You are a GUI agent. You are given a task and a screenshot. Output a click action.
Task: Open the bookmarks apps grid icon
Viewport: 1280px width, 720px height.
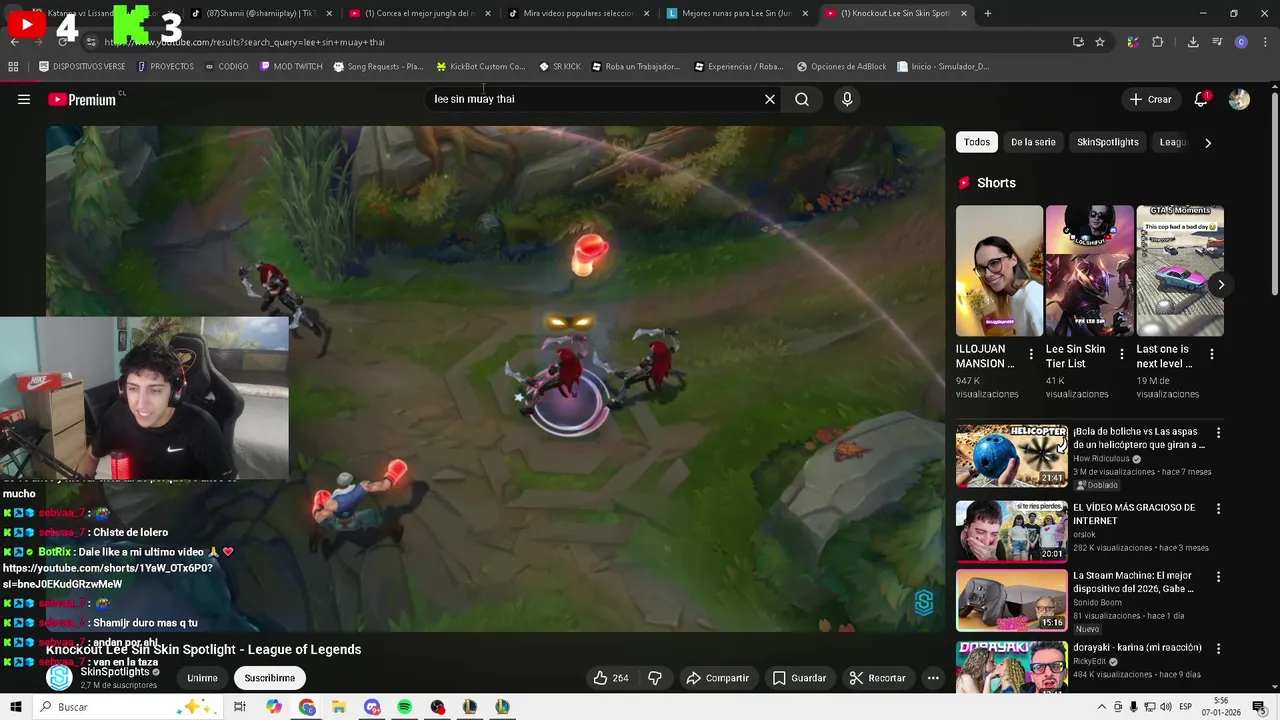coord(13,67)
